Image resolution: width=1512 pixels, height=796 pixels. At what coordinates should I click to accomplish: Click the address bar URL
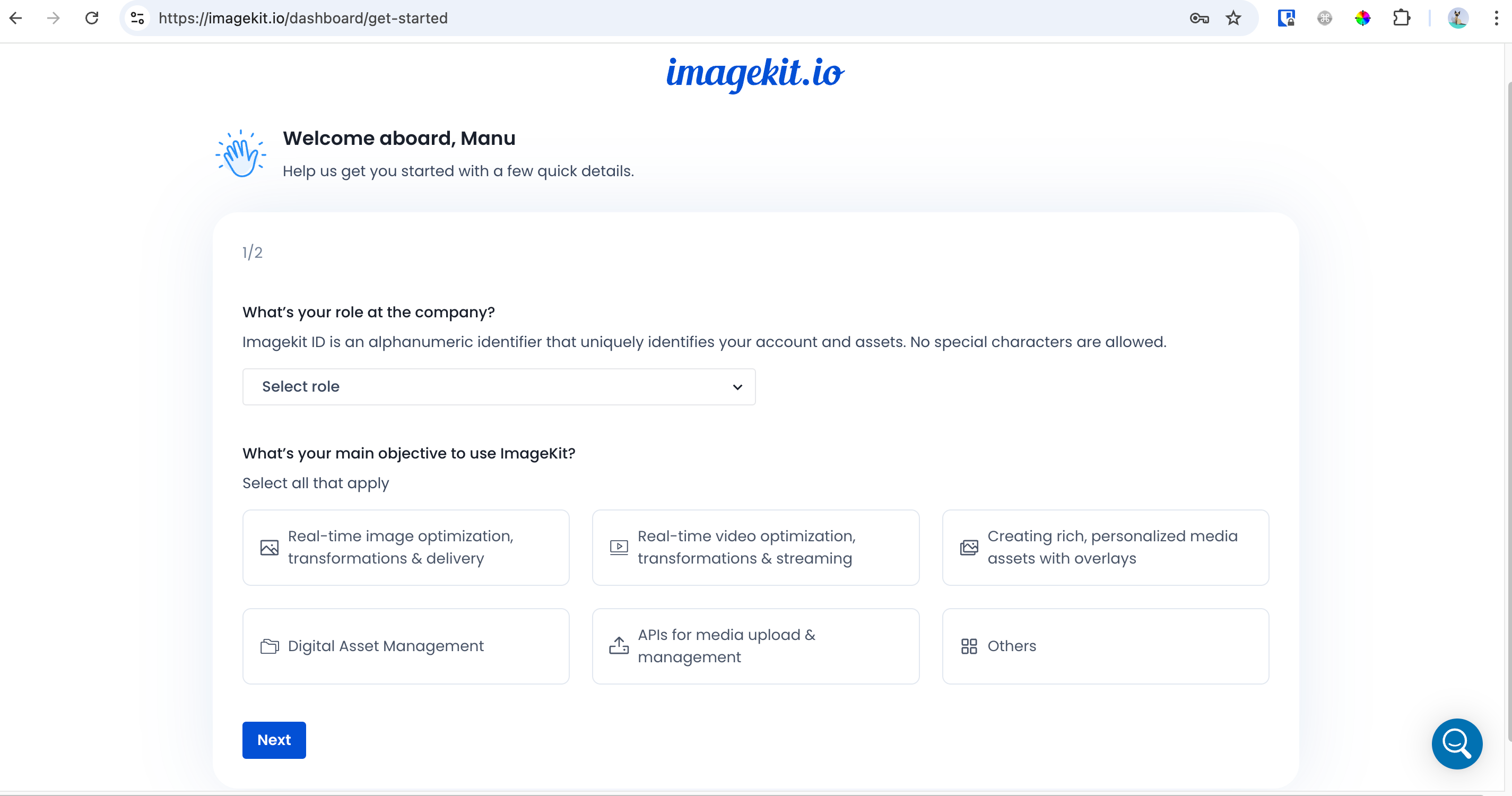tap(303, 18)
